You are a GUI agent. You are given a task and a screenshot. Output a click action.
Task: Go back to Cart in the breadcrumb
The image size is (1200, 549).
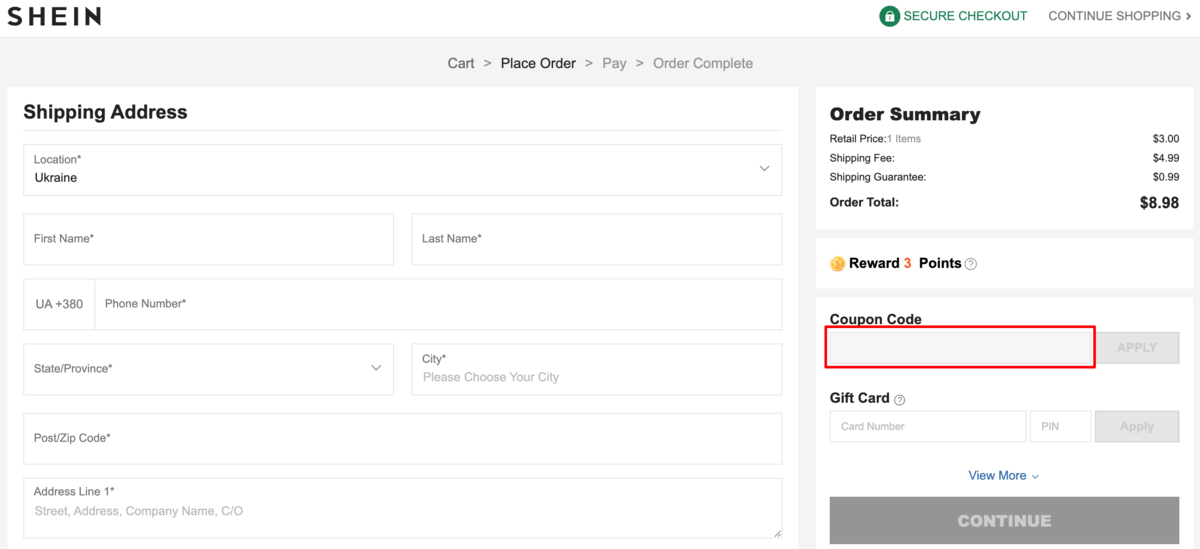coord(461,63)
